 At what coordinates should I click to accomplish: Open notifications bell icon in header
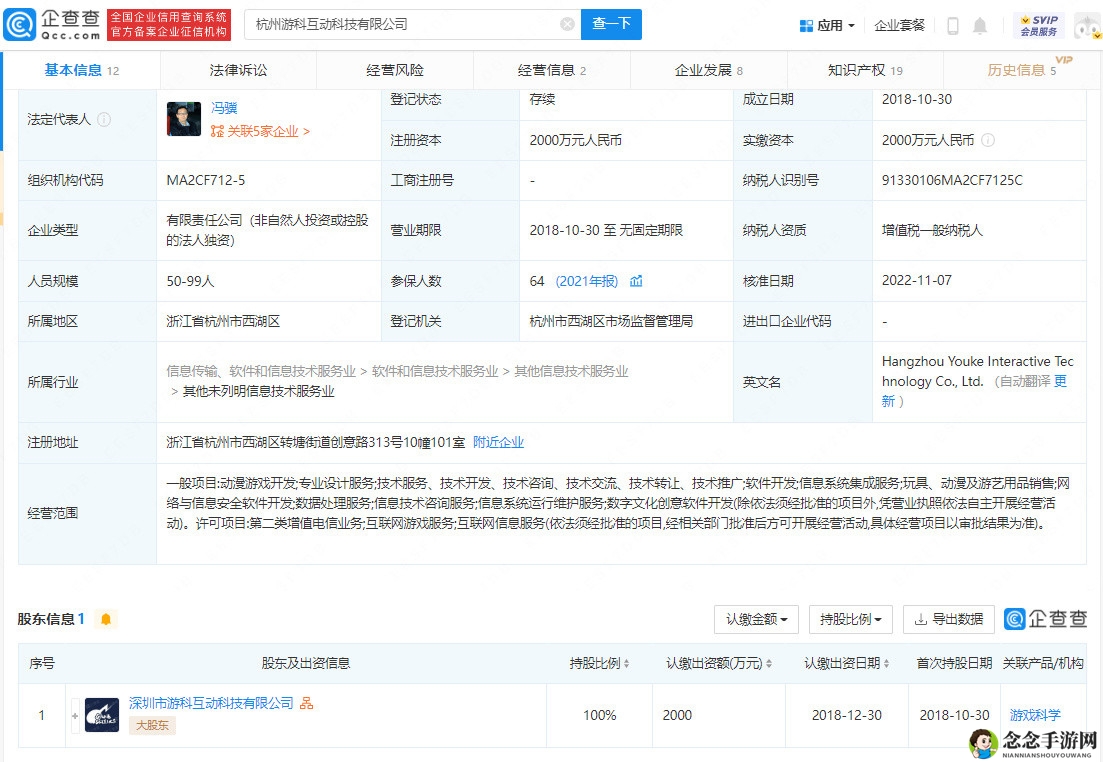pos(979,26)
